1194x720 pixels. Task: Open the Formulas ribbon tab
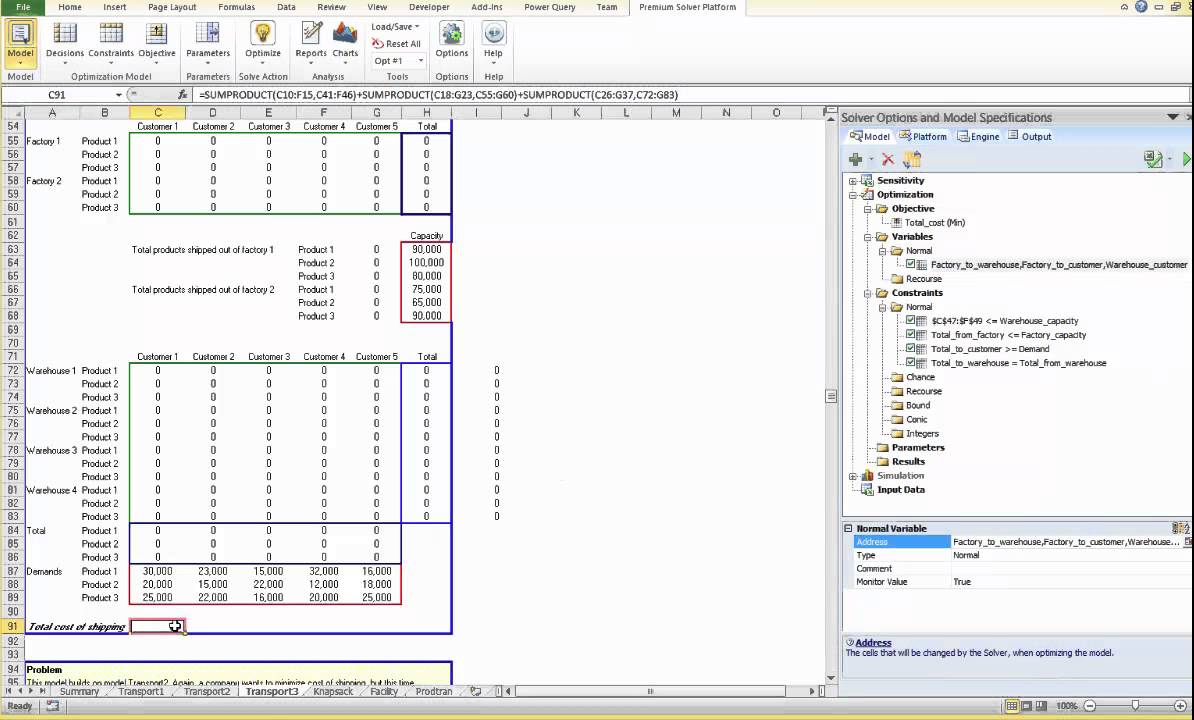tap(236, 7)
